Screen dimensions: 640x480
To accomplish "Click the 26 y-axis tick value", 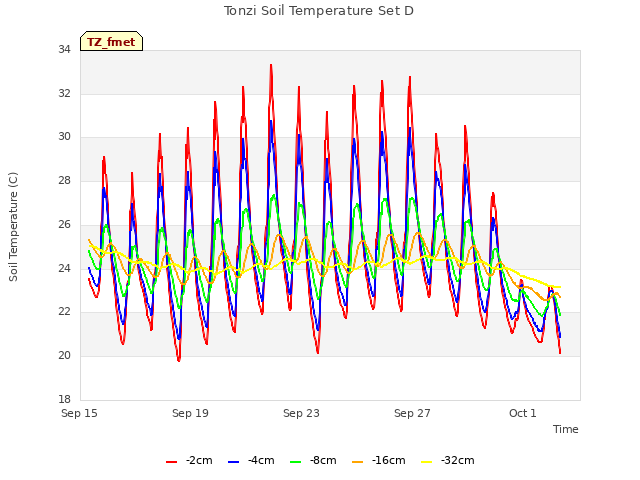I will [64, 224].
